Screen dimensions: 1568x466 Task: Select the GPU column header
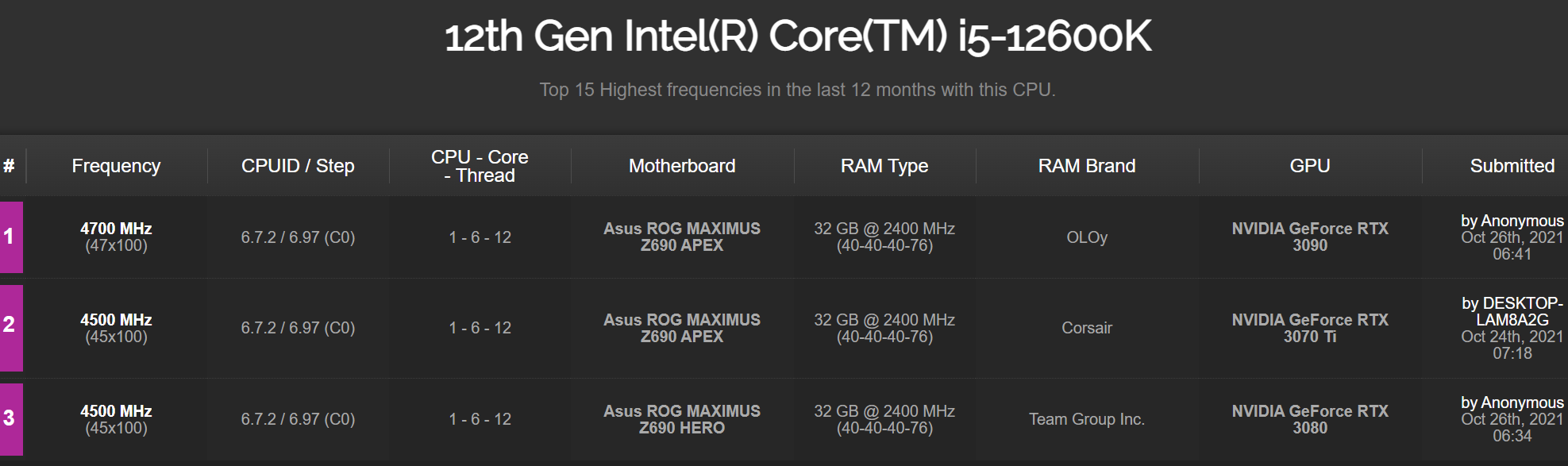(1309, 166)
